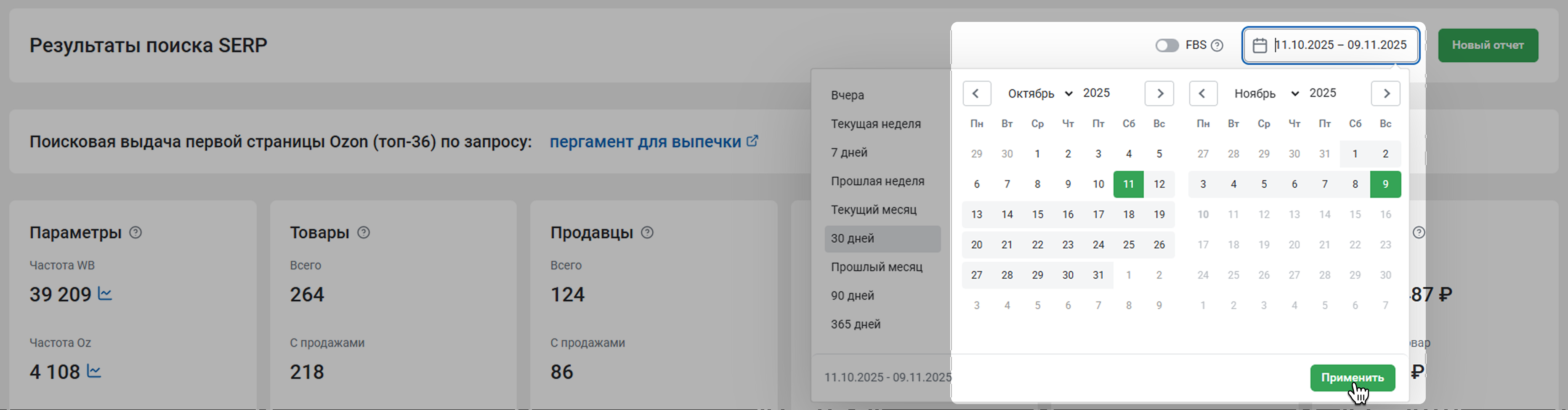This screenshot has height=410, width=1568.
Task: Pick October 15 in the calendar
Action: pos(1037,214)
